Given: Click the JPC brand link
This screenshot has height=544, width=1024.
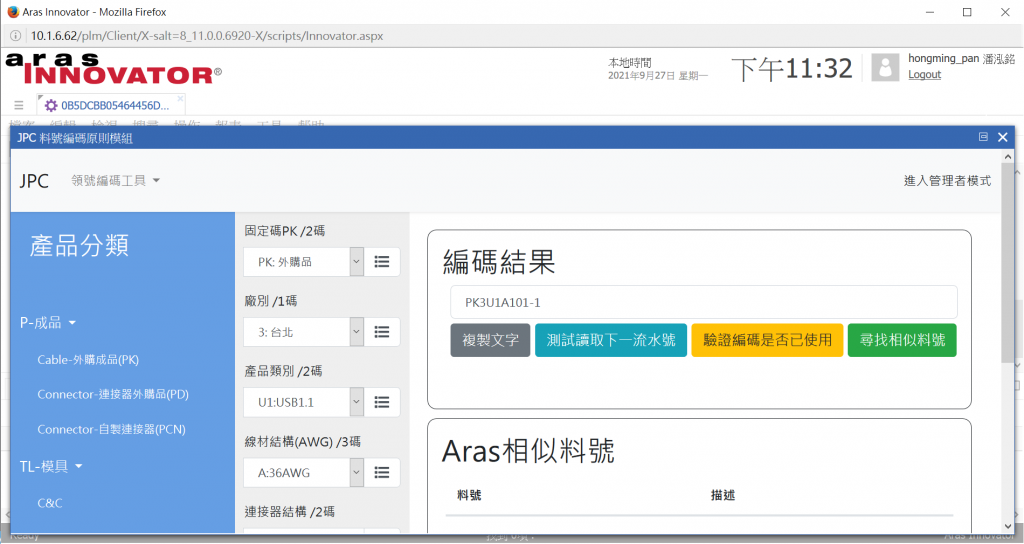Looking at the screenshot, I should click(x=34, y=181).
